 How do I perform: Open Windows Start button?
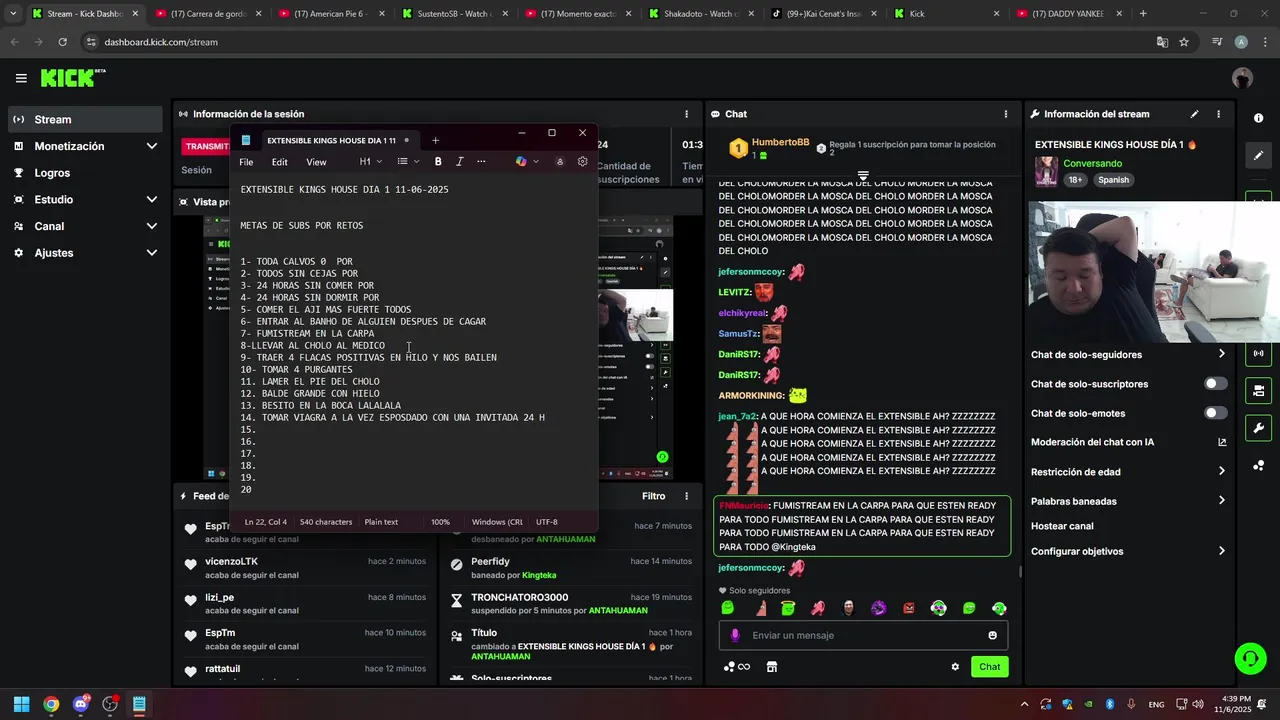coord(21,704)
